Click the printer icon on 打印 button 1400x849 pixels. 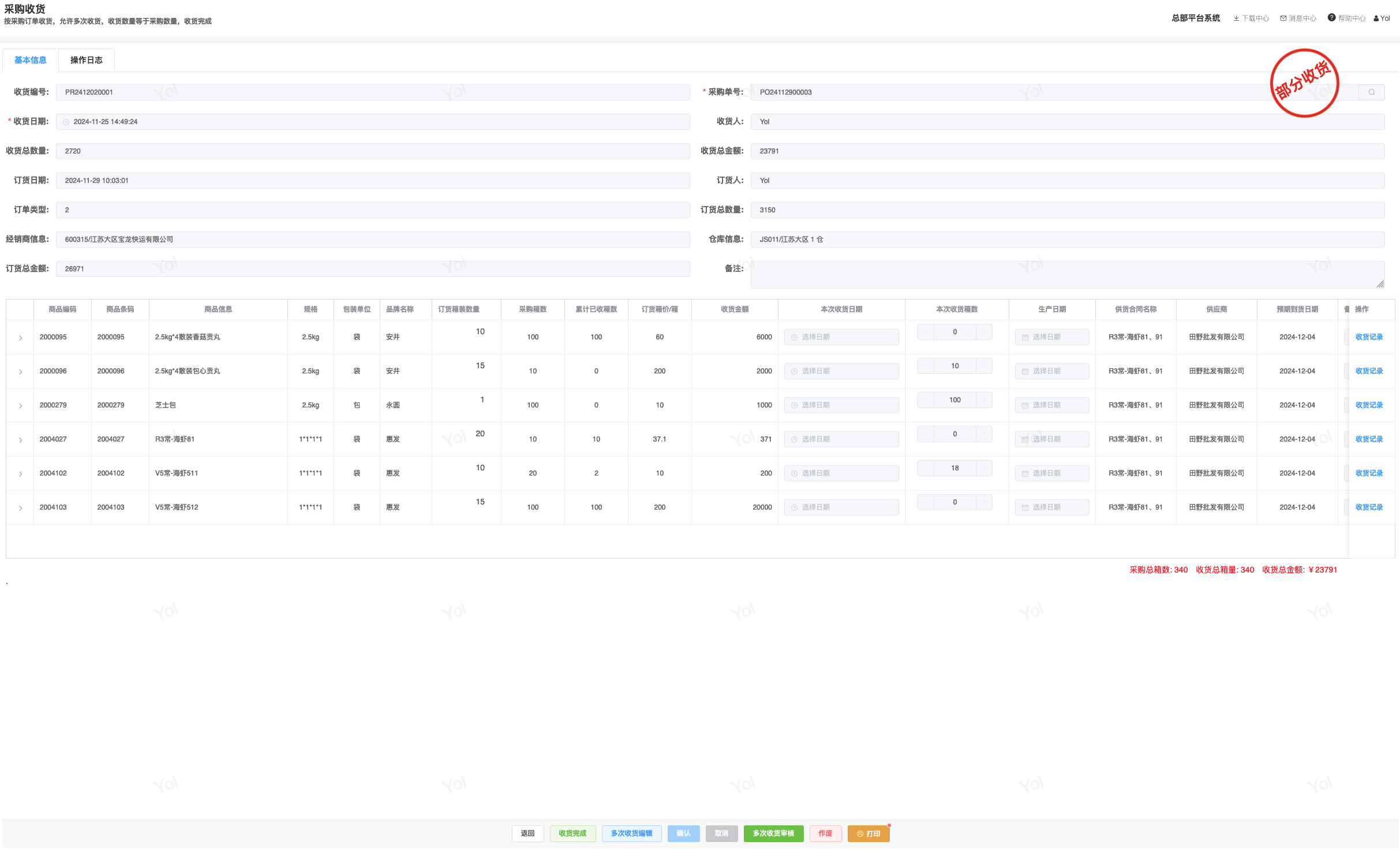[860, 834]
